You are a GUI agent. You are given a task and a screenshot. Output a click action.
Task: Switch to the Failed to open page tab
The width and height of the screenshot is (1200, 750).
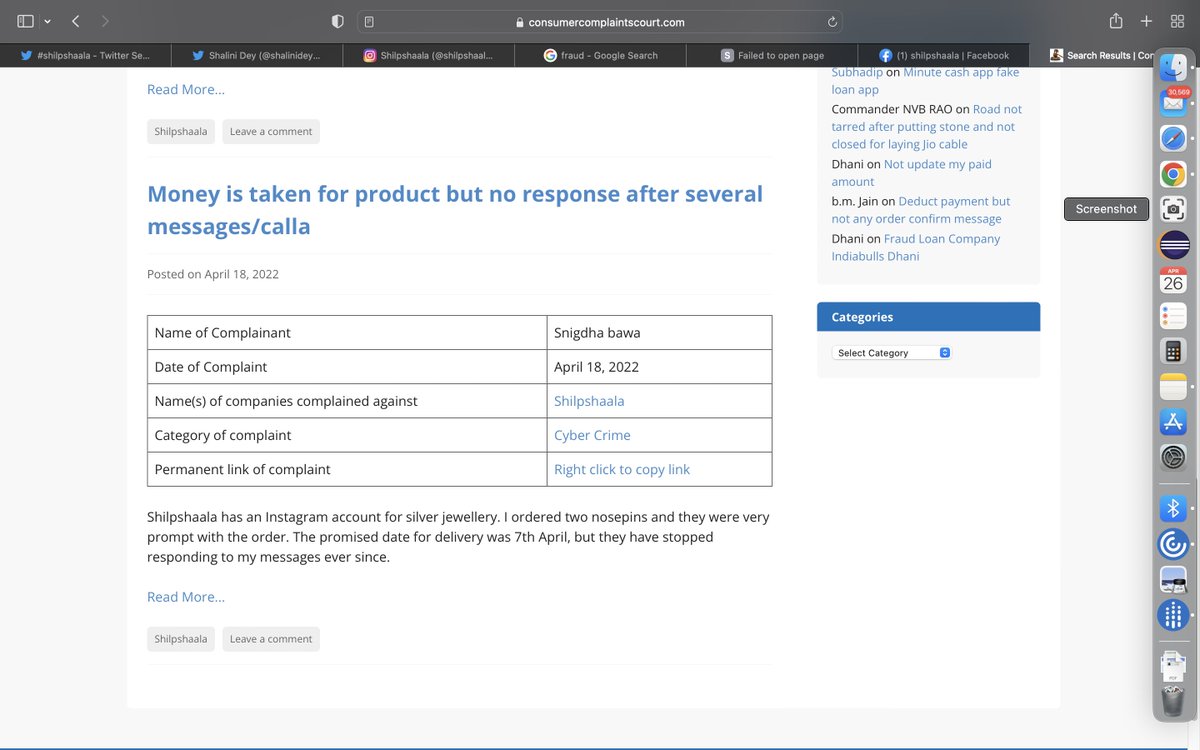(772, 55)
